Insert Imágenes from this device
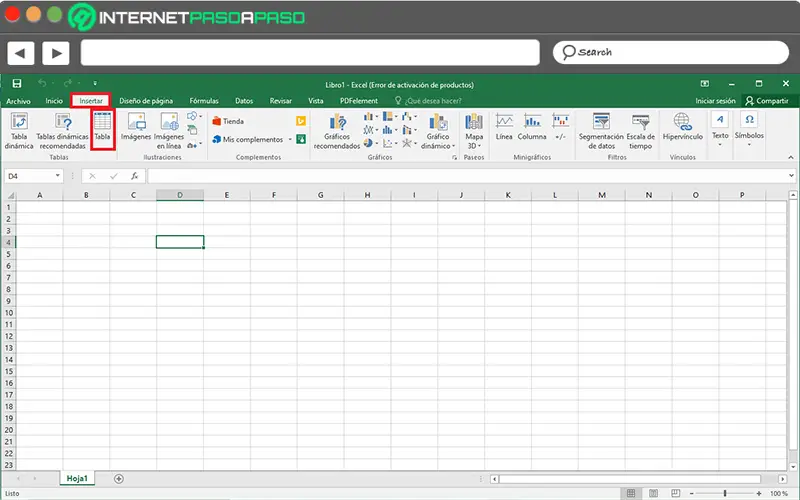Image resolution: width=800 pixels, height=500 pixels. pos(136,127)
